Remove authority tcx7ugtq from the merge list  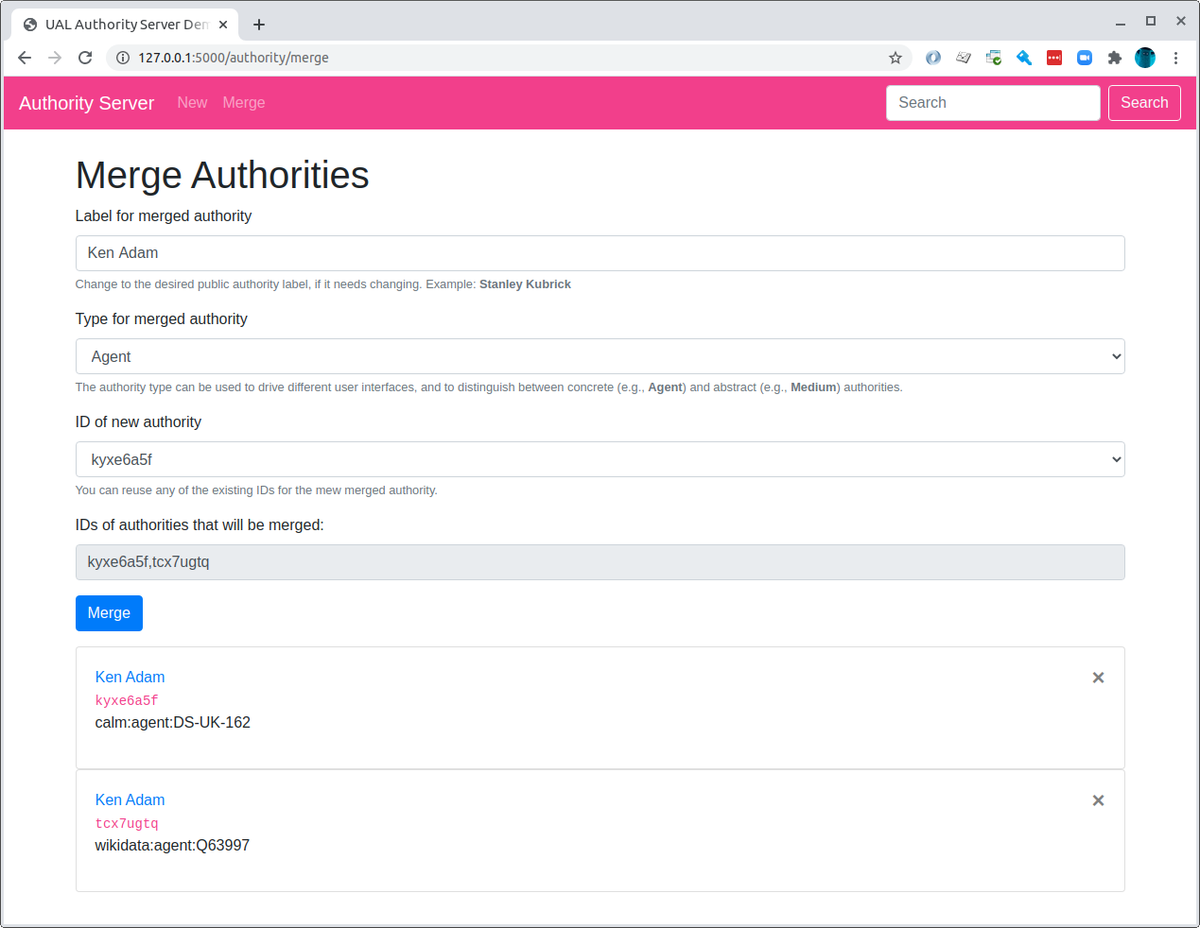tap(1098, 800)
